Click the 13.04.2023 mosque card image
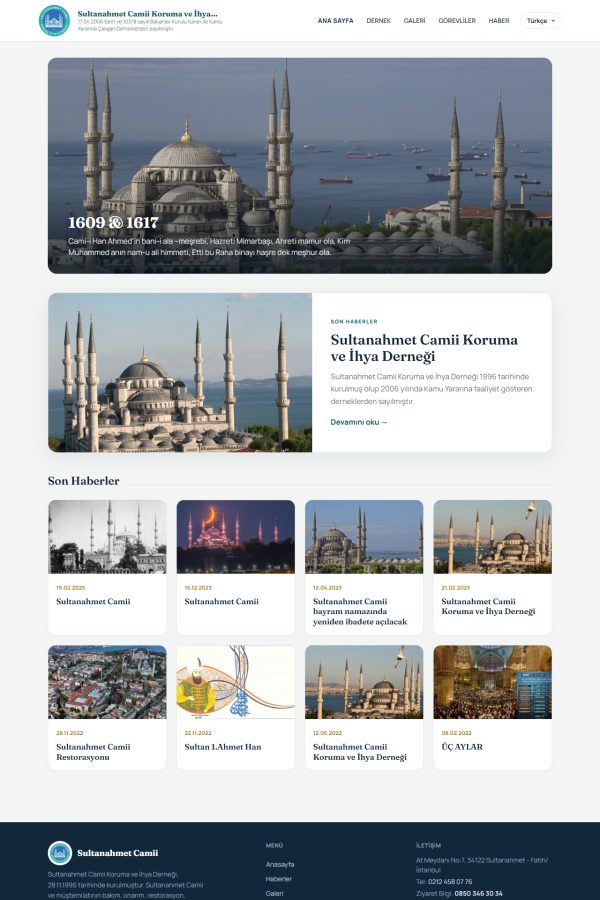Screen dimensions: 600x900 click(364, 537)
